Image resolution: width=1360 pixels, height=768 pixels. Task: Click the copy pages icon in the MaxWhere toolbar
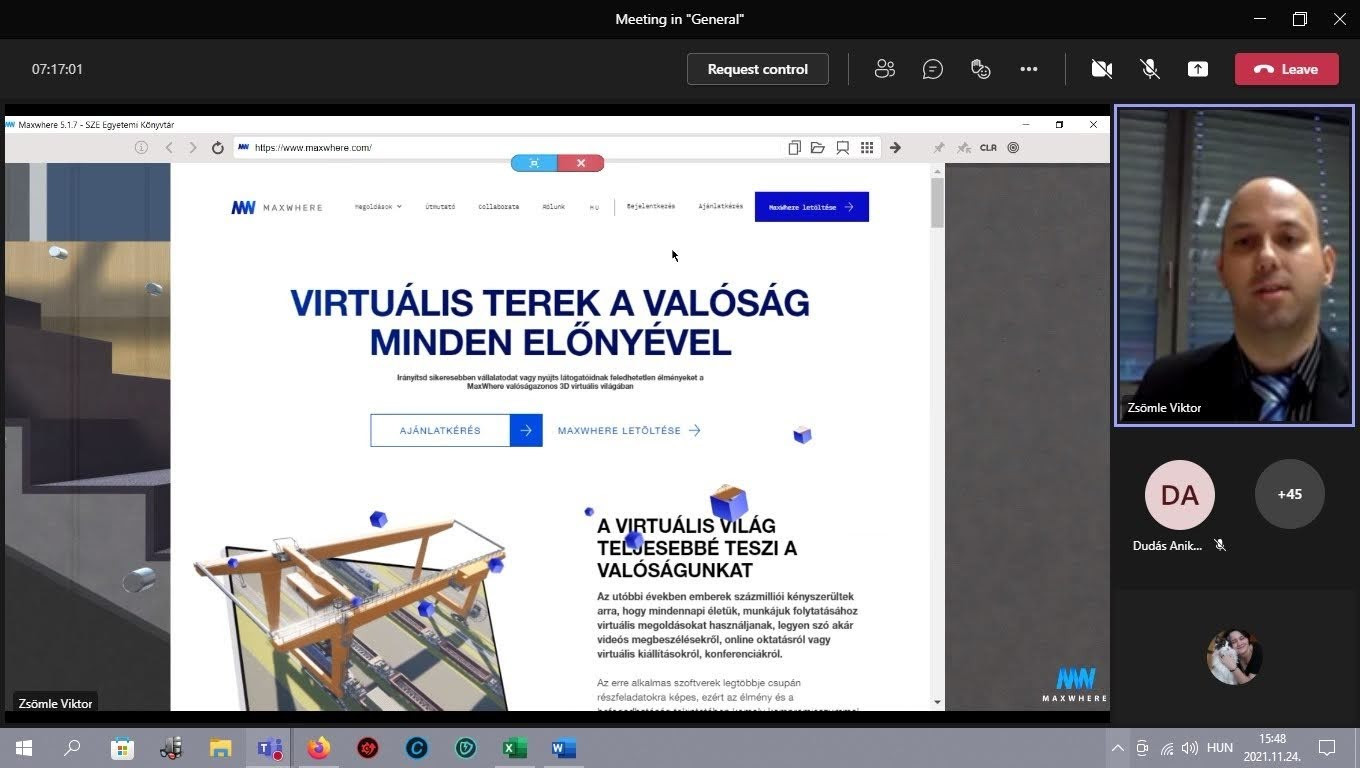pos(794,147)
